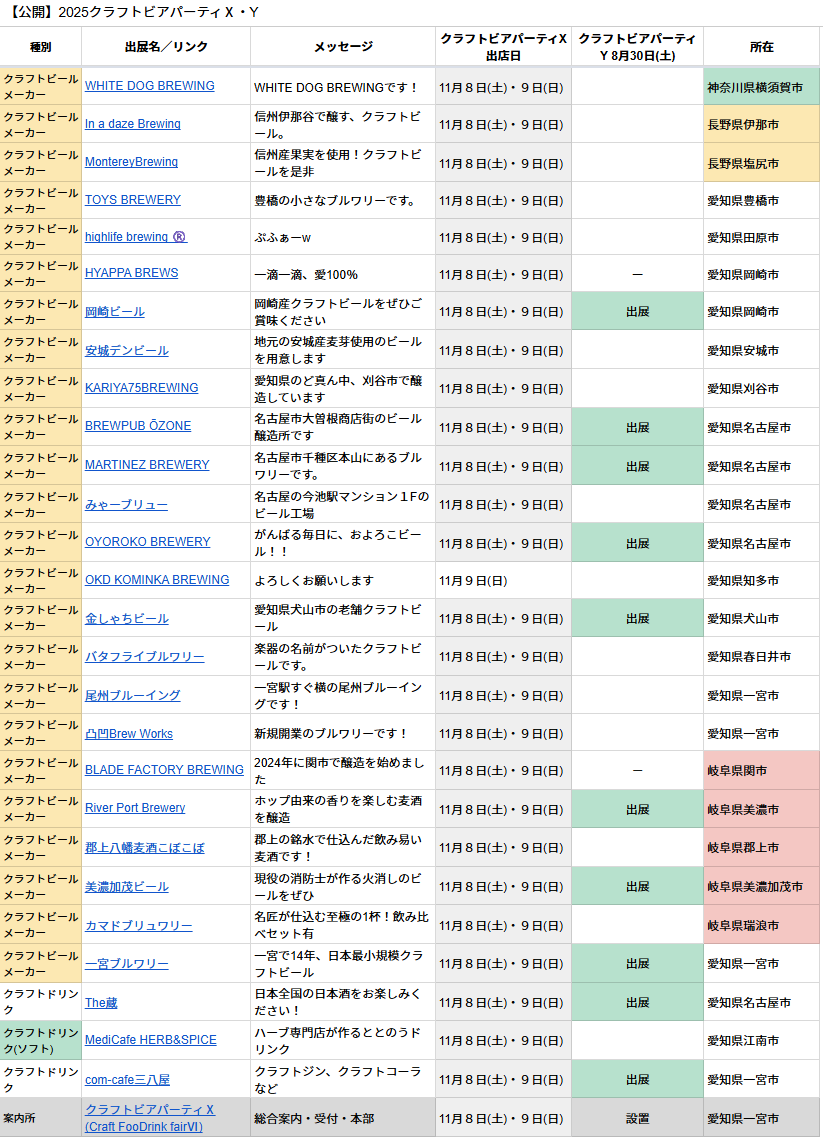
Task: Open the OKD KOMINKA BREWING link
Action: [x=157, y=579]
